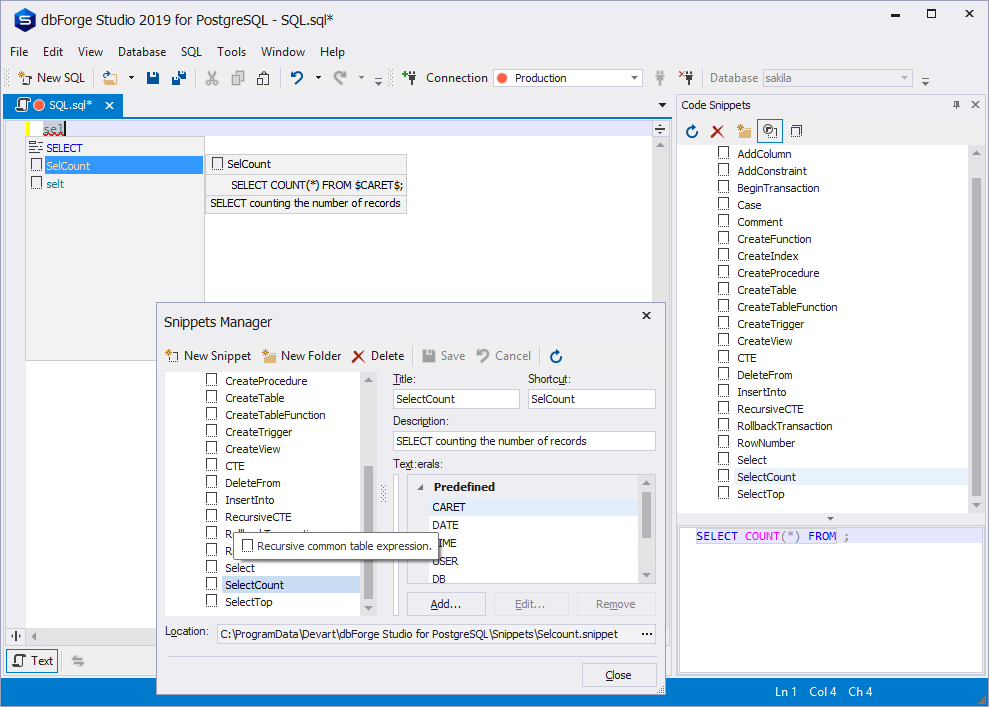Select DATE in Predefined literals list
The height and width of the screenshot is (707, 989).
[x=445, y=525]
